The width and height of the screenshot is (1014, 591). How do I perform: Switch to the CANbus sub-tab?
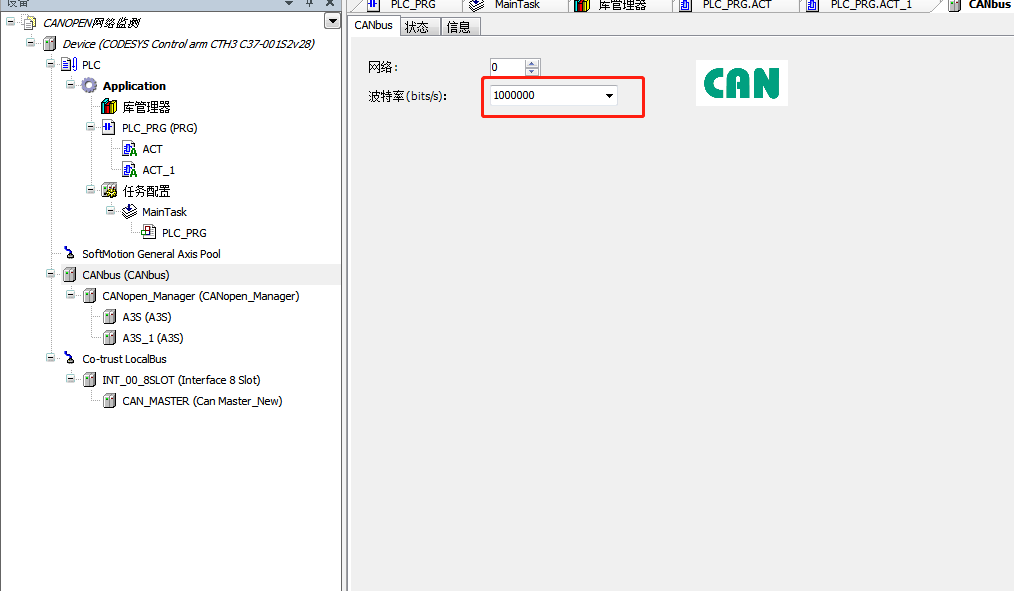coord(374,26)
